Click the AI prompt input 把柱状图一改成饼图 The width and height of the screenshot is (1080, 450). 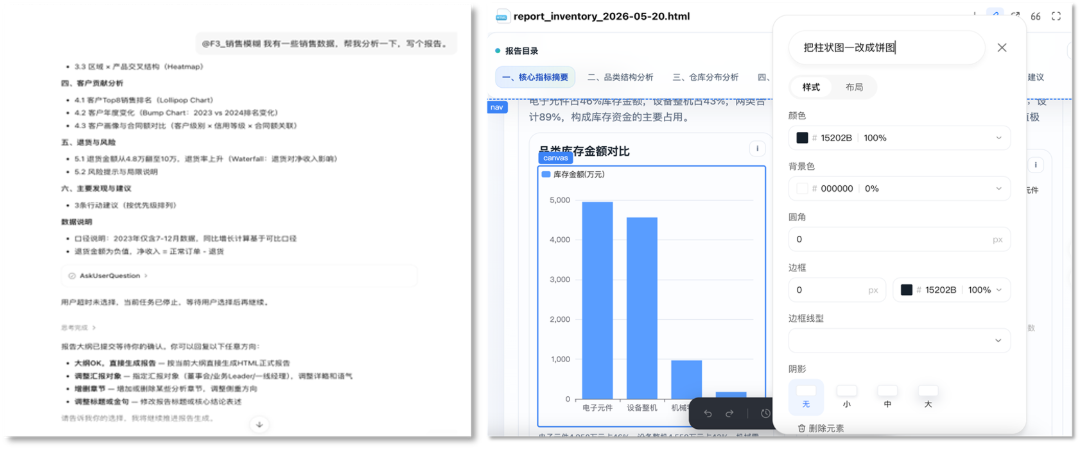886,48
